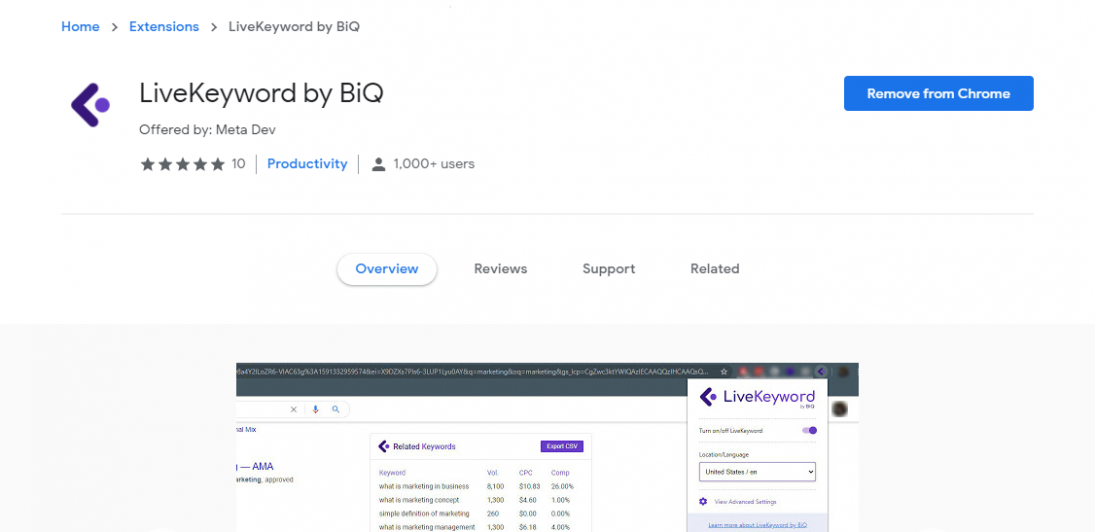Click keyword what is marketing management
The image size is (1095, 532).
point(427,528)
